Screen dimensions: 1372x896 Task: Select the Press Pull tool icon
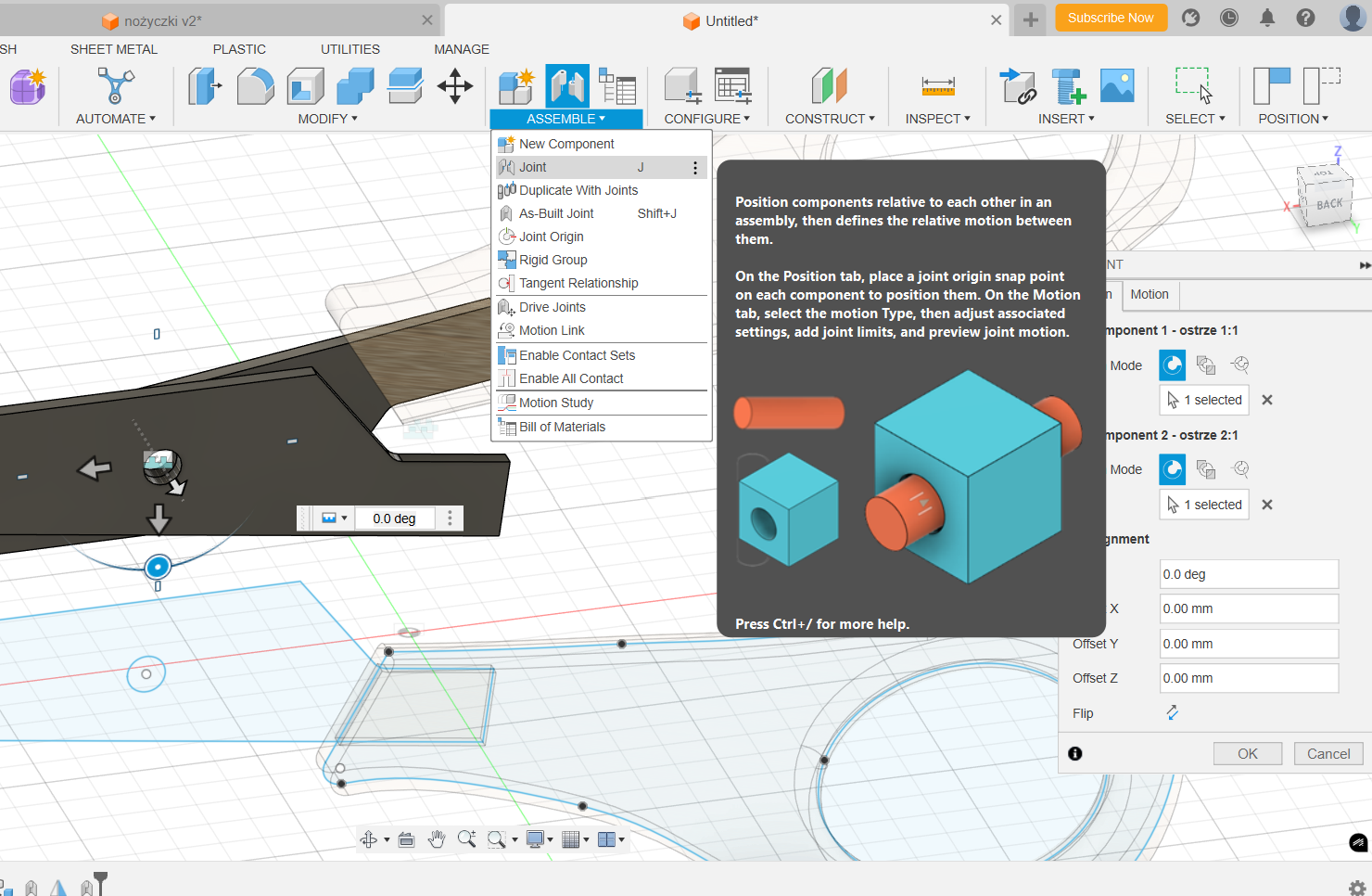click(x=205, y=86)
